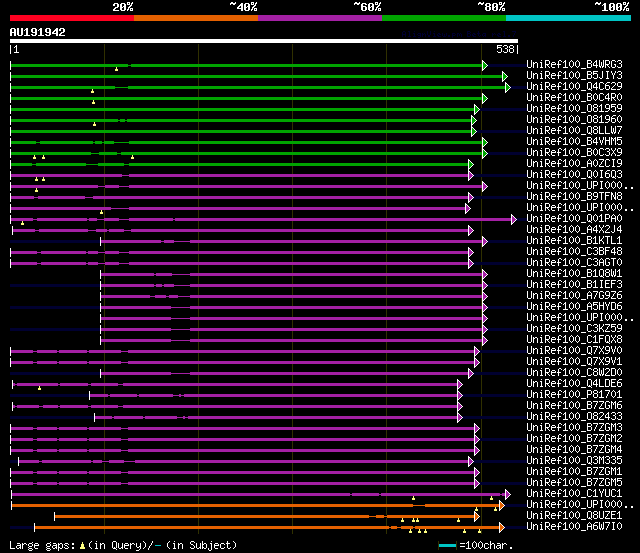Click the UniRef100_Q0I6Q3 label
Image resolution: width=640 pixels, height=553 pixels.
574,175
